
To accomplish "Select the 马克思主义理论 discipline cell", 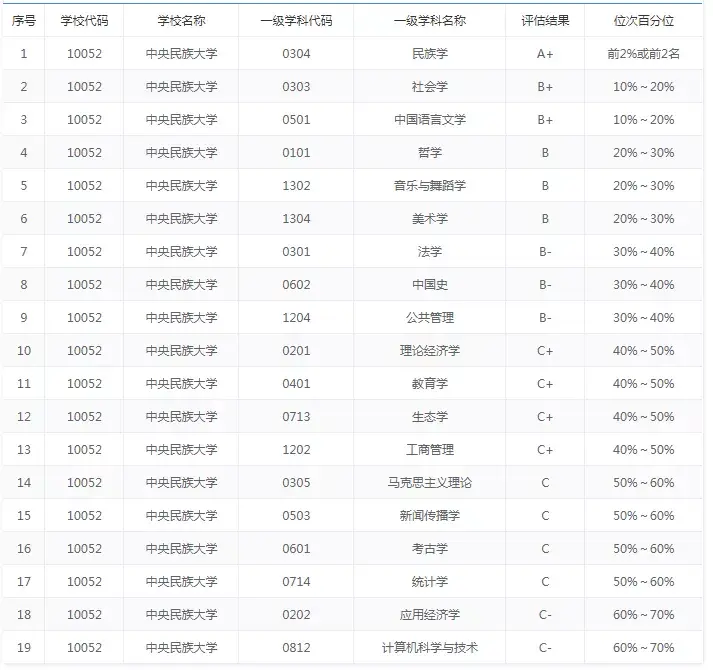I will click(x=430, y=483).
